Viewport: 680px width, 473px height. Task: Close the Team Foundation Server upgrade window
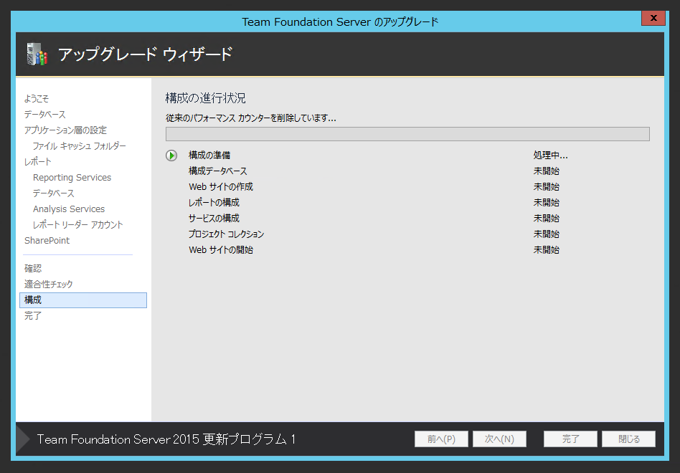point(653,18)
